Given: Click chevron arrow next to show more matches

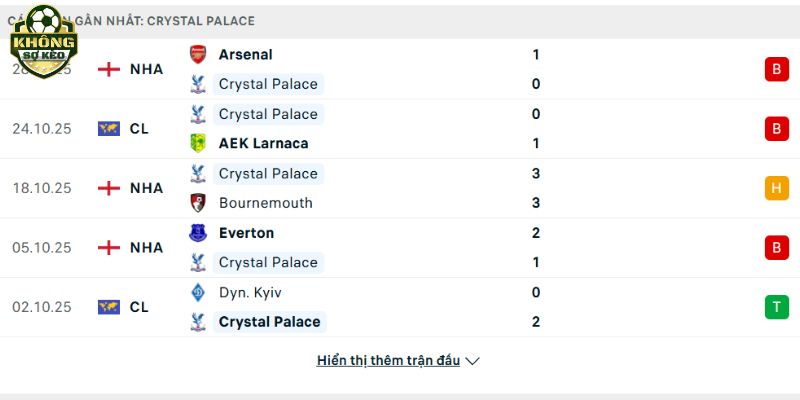Looking at the screenshot, I should point(473,361).
